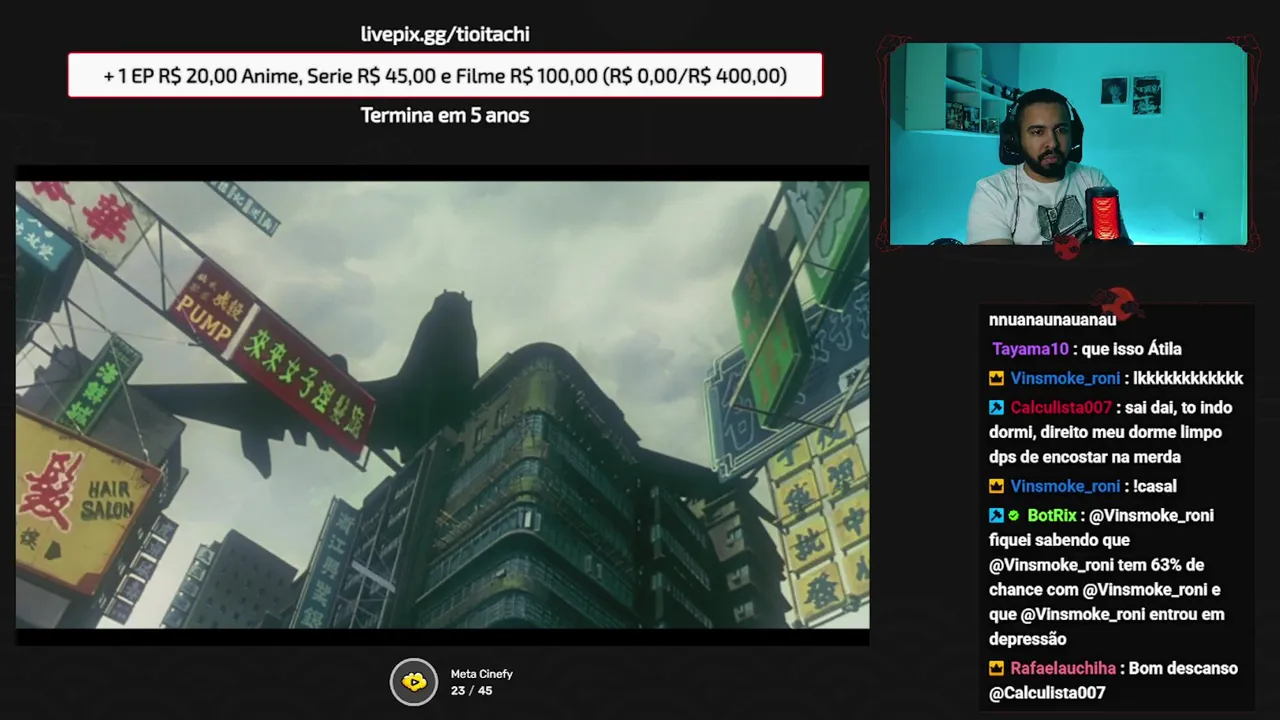Screen dimensions: 1280x720
Task: Click the blue arrow badge beside Calculista007
Action: click(x=996, y=407)
